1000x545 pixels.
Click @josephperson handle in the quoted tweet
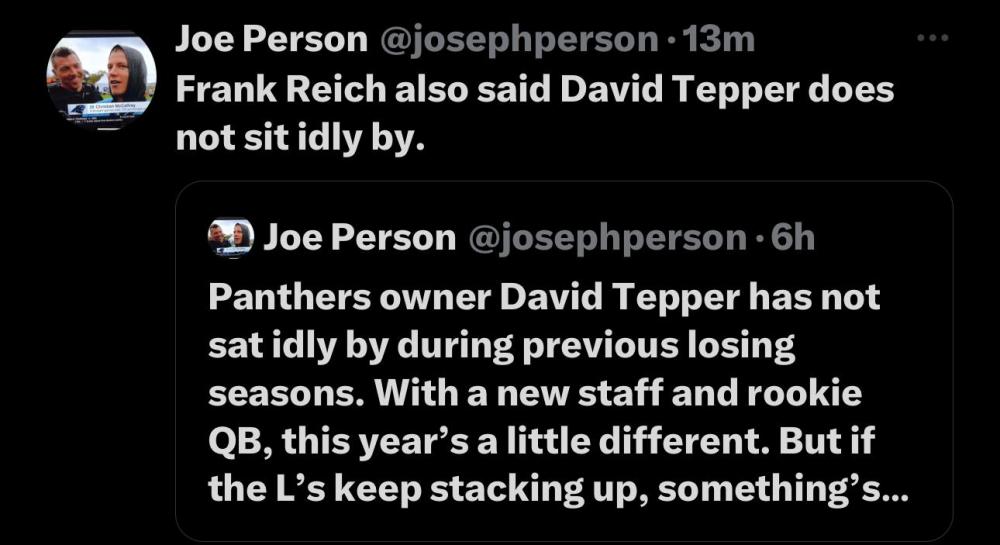(605, 238)
